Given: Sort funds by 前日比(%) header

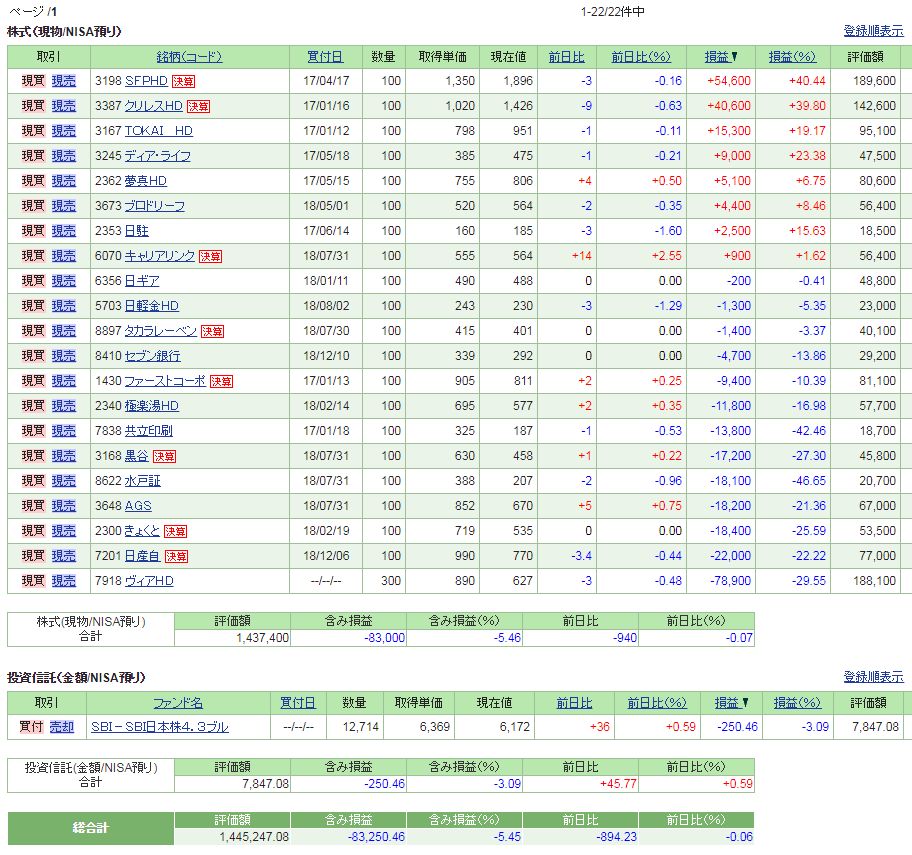Looking at the screenshot, I should pos(657,703).
